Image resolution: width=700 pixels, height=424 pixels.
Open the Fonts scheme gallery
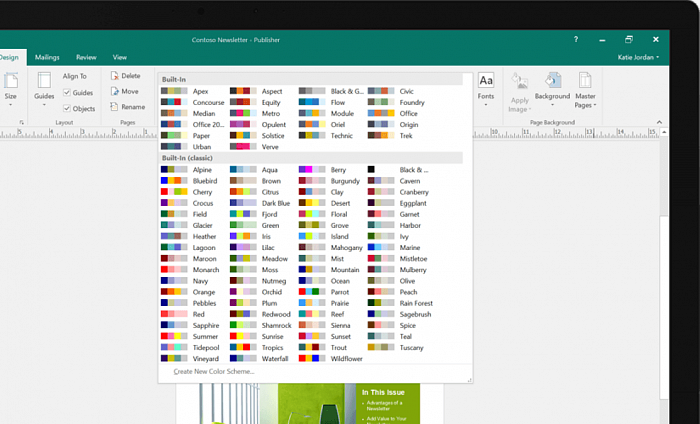pos(486,86)
